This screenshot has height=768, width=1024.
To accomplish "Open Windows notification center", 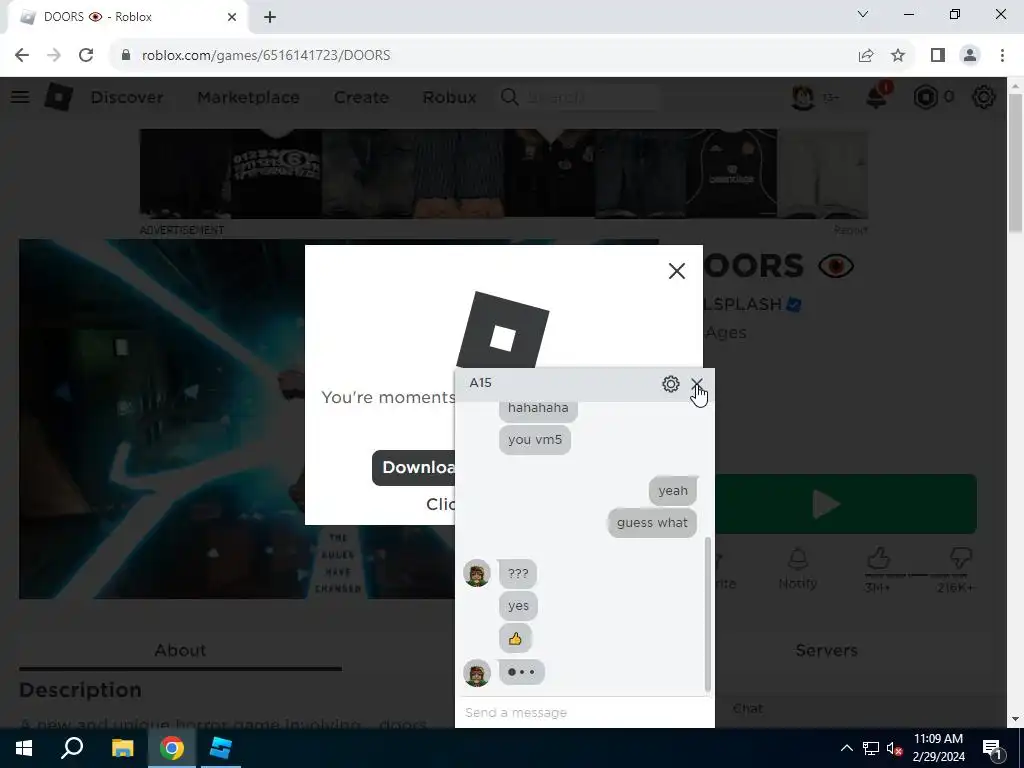I will (x=992, y=749).
